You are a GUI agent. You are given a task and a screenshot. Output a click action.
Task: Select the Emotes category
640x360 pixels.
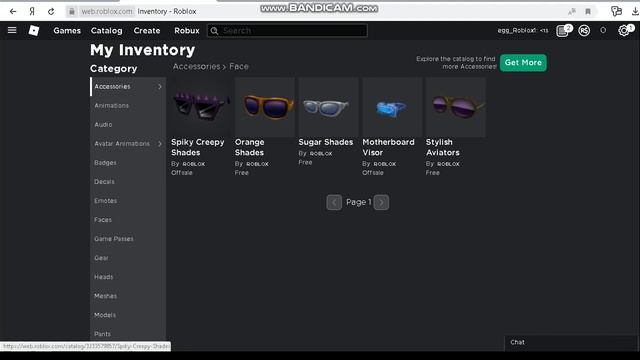pos(105,201)
